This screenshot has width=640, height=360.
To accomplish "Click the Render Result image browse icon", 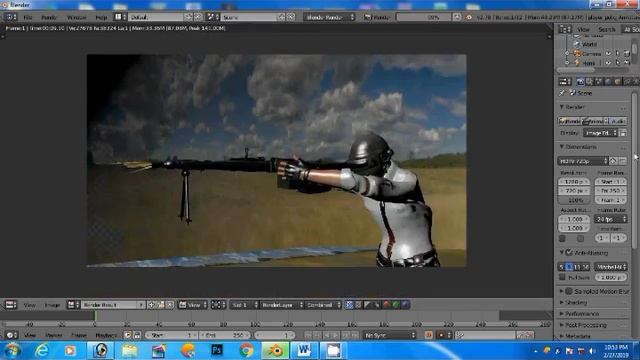I will click(73, 305).
